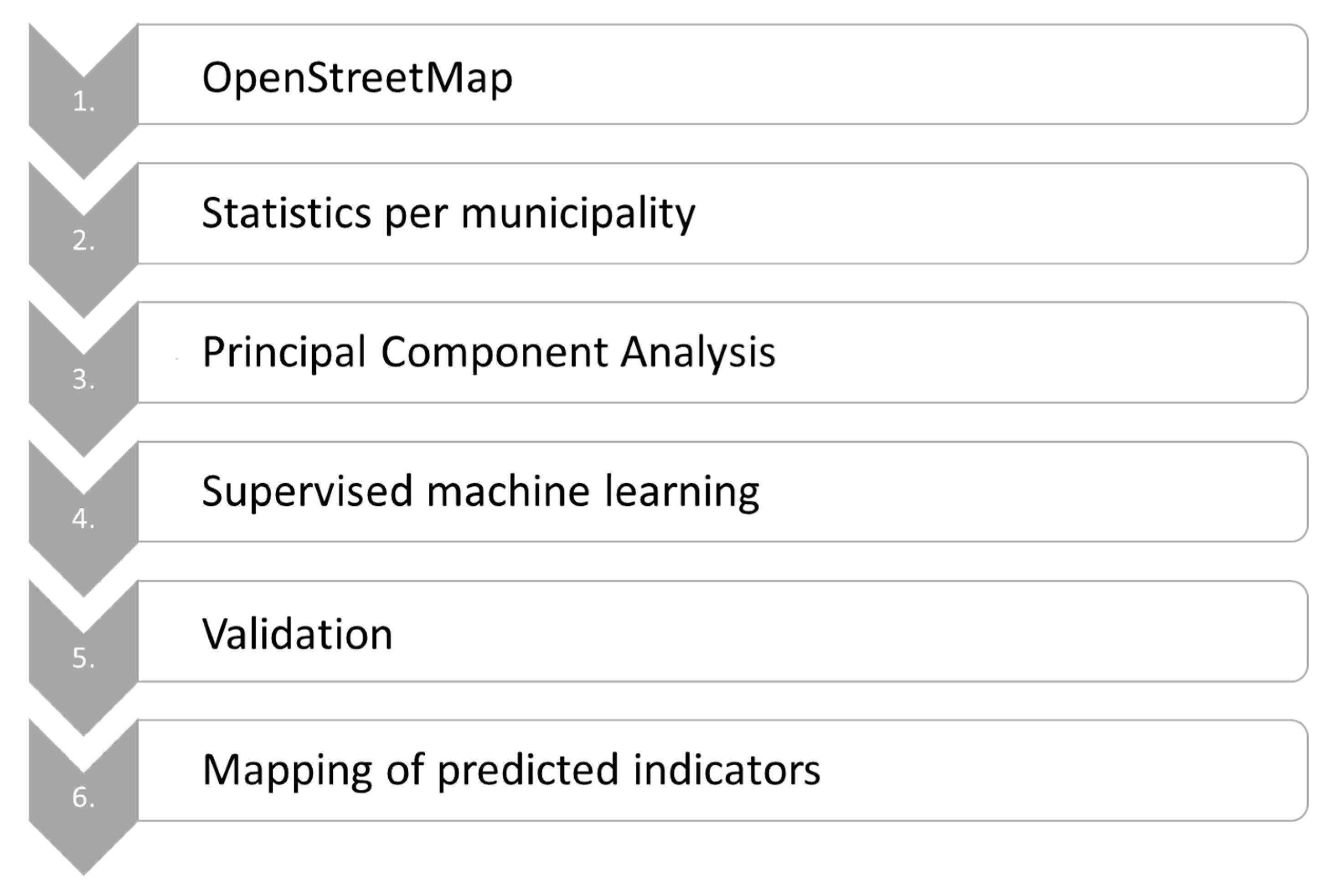Click the Principal Component Analysis text

489,353
